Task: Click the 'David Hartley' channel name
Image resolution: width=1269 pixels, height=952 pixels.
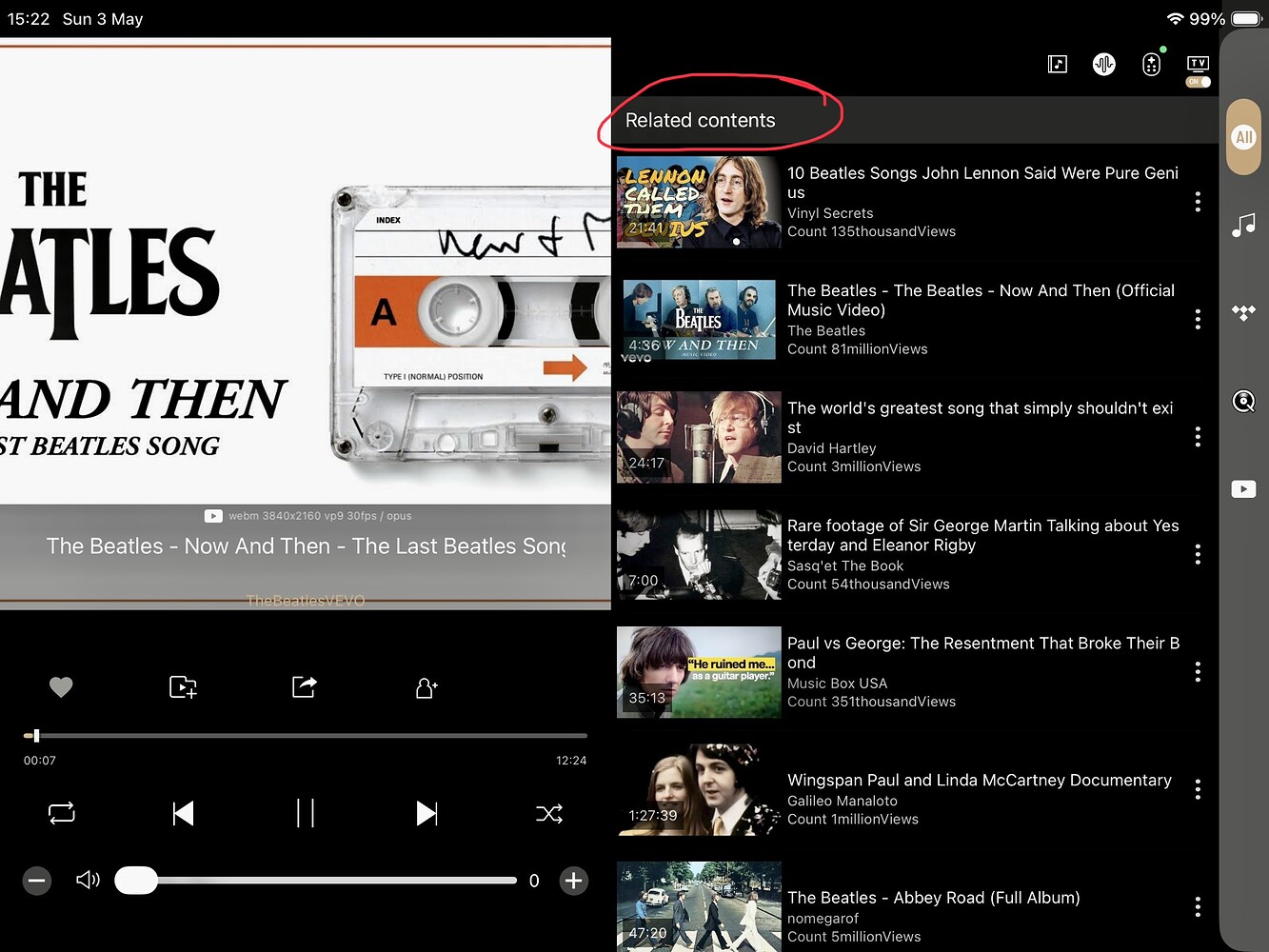Action: pos(832,448)
